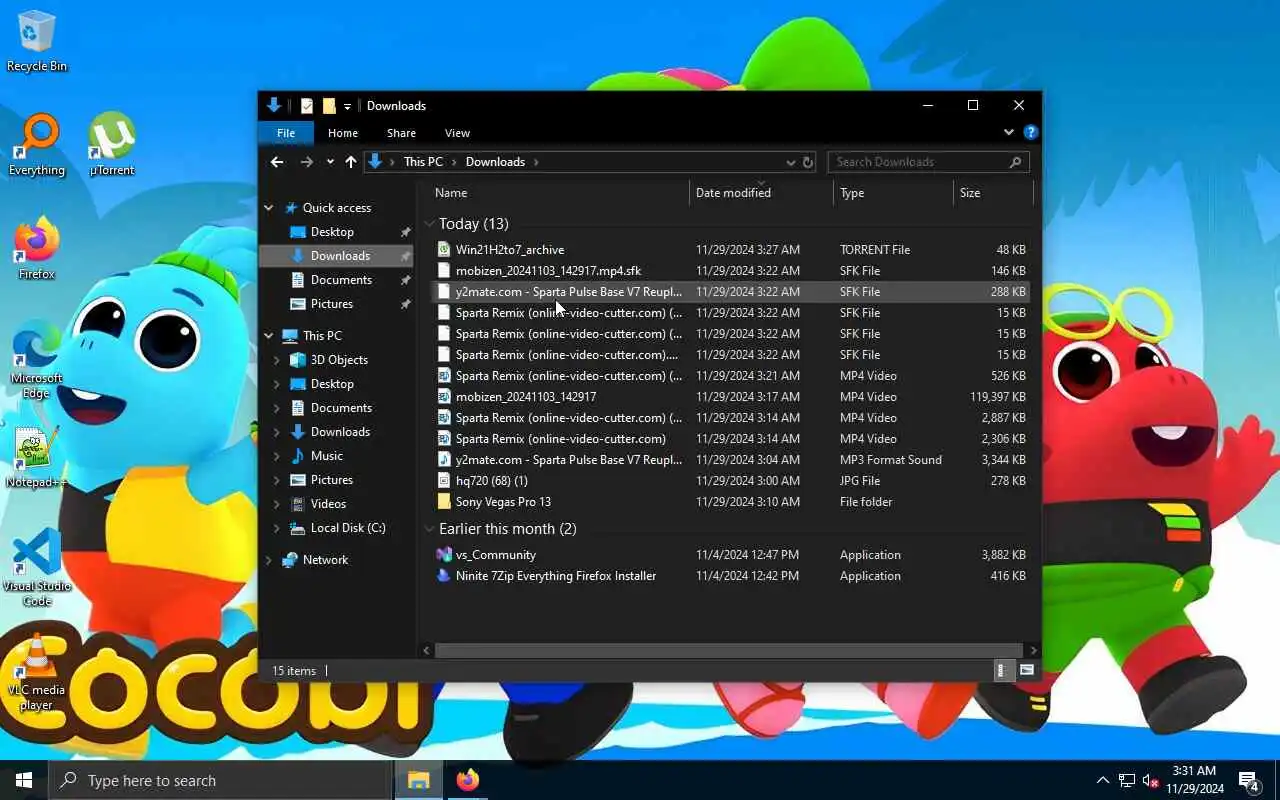Click File Explorer taskbar icon
Image resolution: width=1280 pixels, height=800 pixels.
pos(419,780)
